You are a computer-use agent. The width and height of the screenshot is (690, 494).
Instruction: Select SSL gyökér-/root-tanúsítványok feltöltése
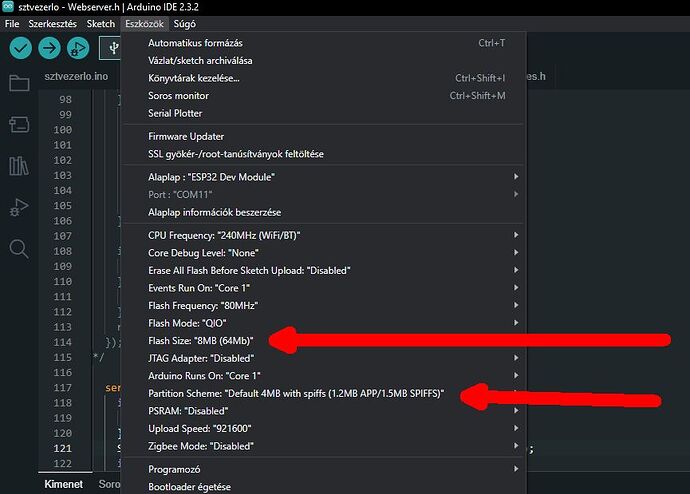[323, 154]
